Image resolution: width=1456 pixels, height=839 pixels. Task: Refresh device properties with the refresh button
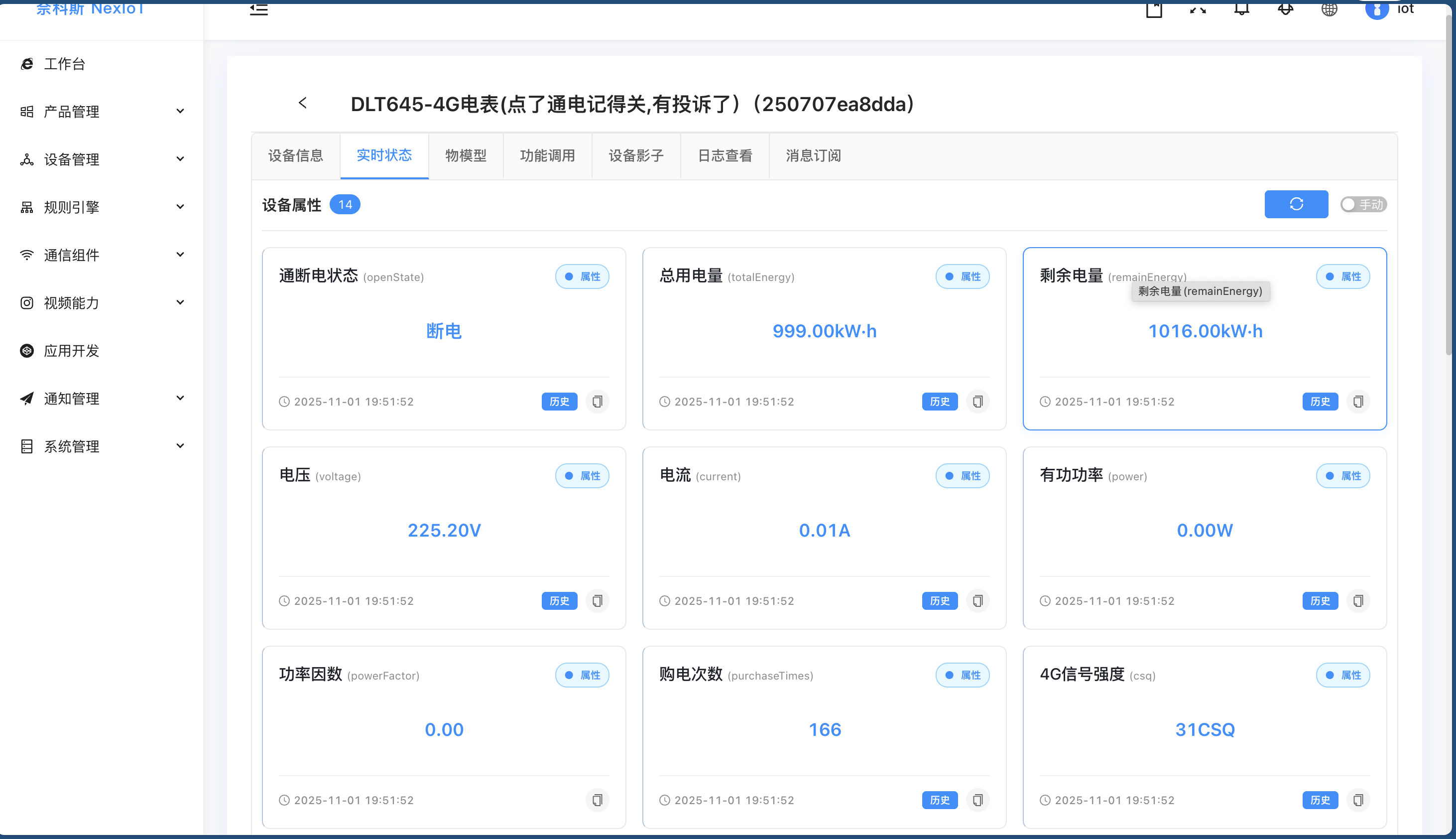pyautogui.click(x=1296, y=204)
